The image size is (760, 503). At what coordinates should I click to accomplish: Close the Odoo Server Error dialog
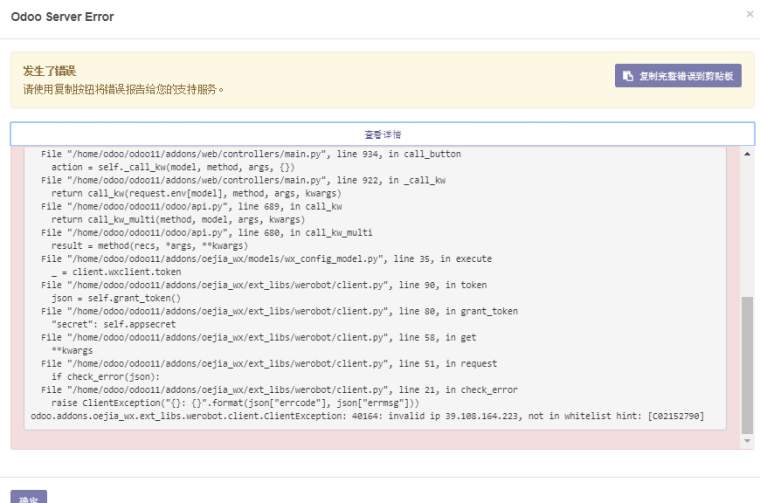pos(749,15)
